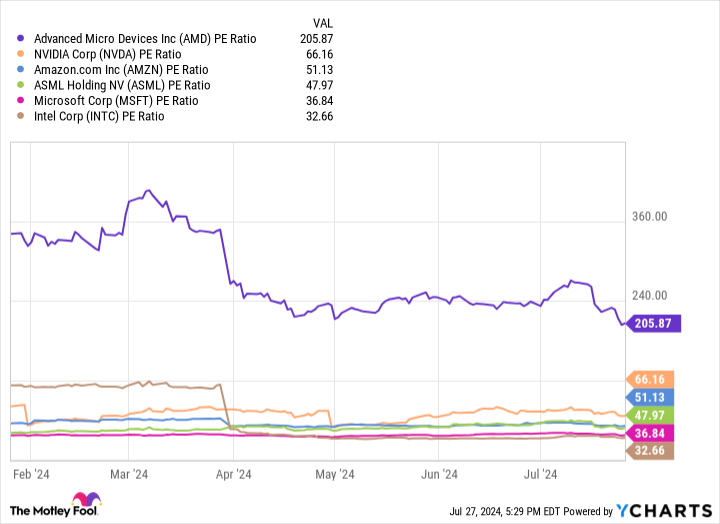
Task: Click the orange NVIDIA legend dot
Action: click(x=20, y=54)
